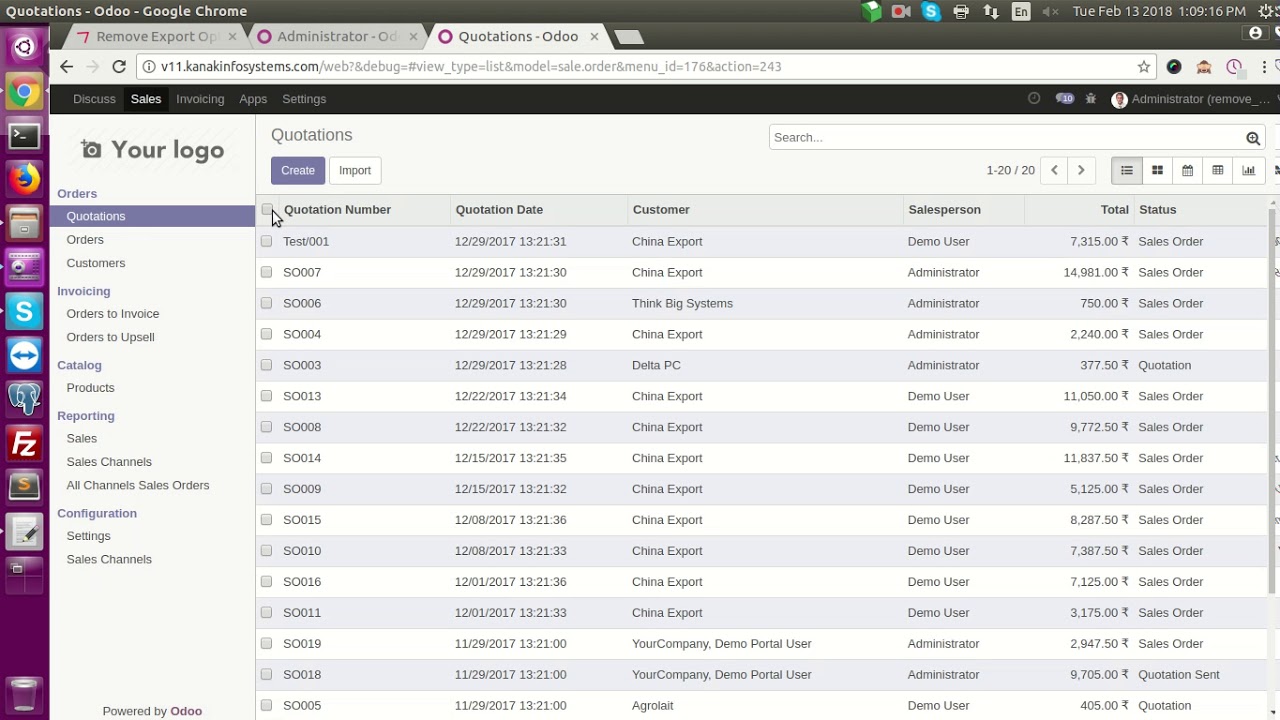This screenshot has width=1280, height=720.
Task: Open Settings in the top navbar
Action: 304,99
